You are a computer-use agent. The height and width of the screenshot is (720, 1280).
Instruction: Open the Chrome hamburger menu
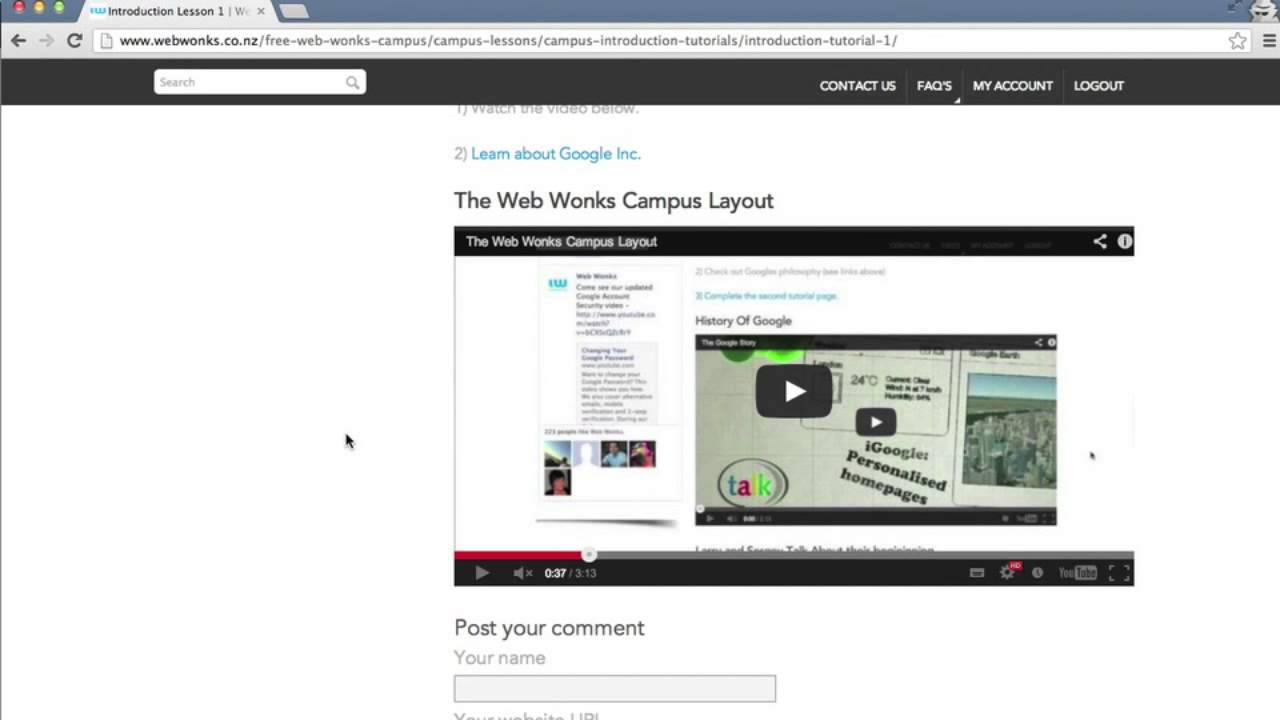click(x=1269, y=41)
